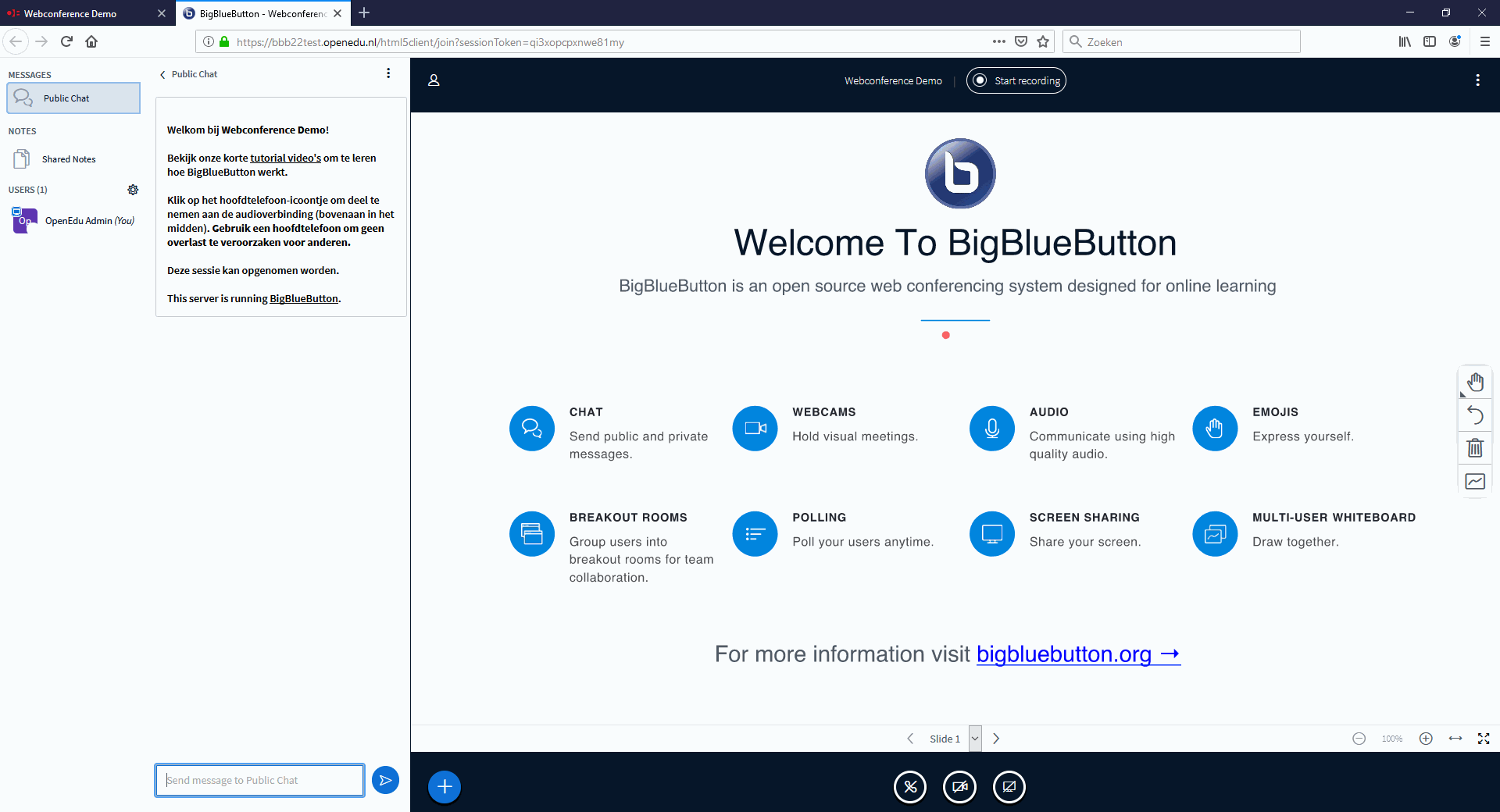
Task: Open the tutorial video's link
Action: tap(285, 158)
